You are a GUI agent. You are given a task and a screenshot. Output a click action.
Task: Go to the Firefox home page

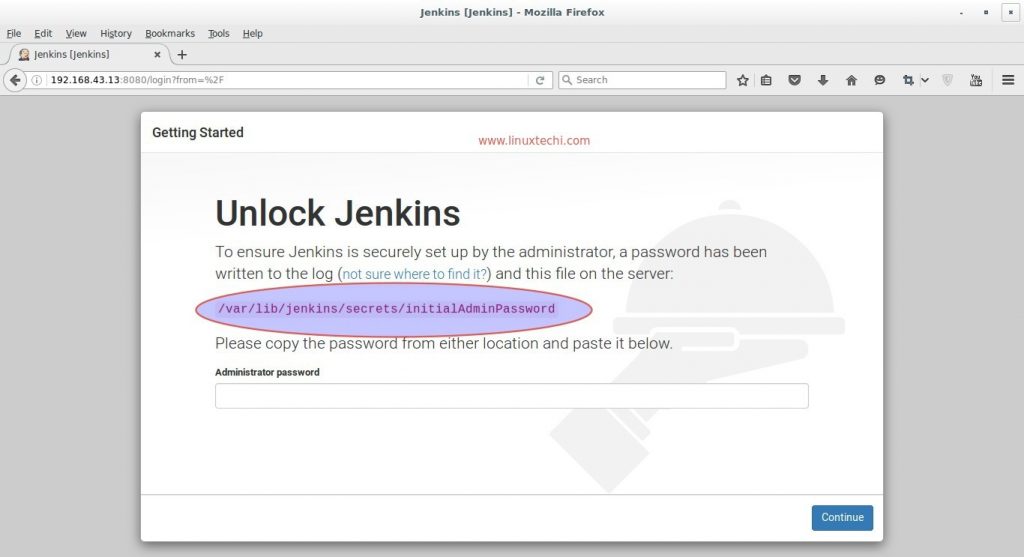851,80
